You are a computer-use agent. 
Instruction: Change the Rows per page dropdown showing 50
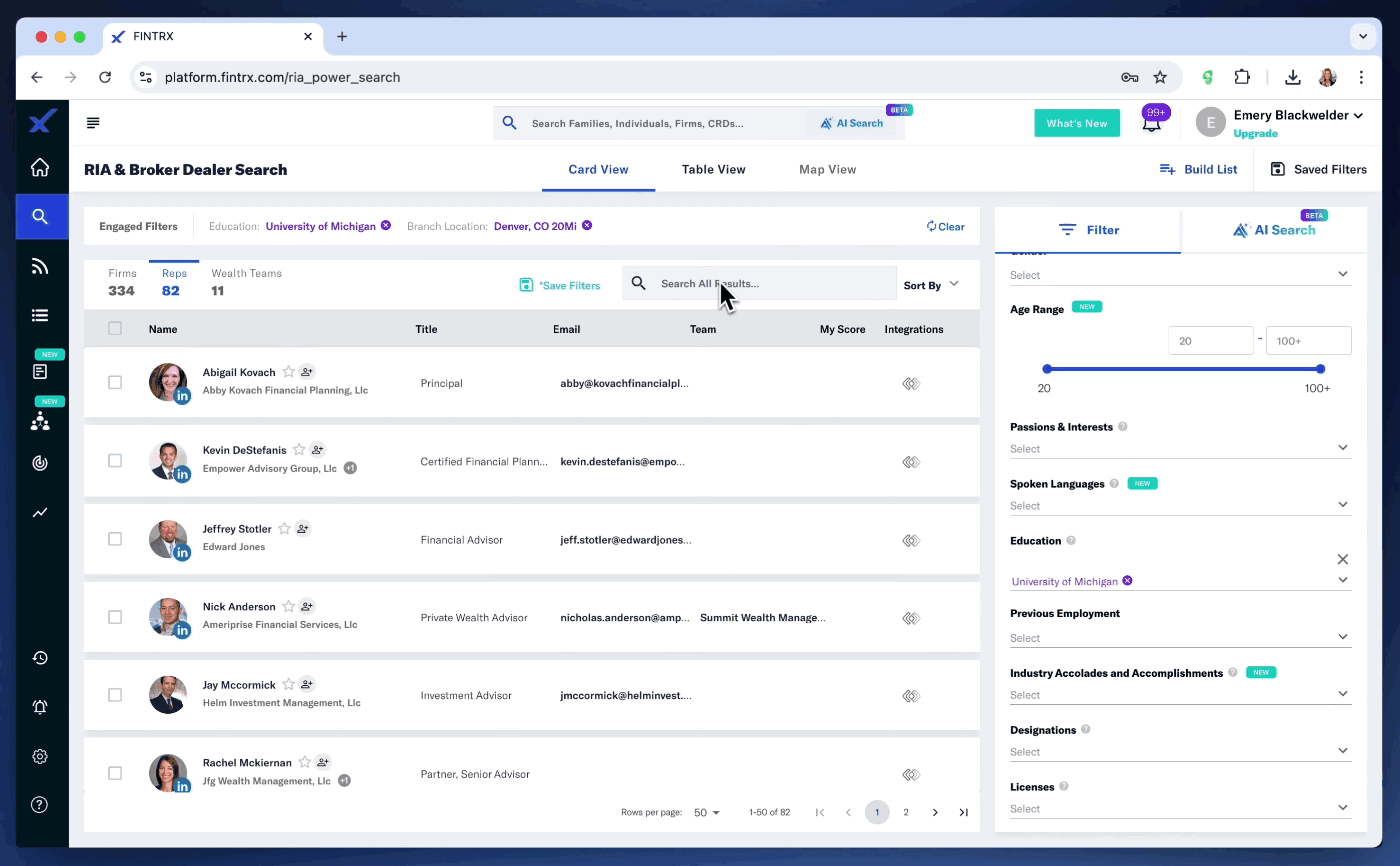click(x=707, y=813)
